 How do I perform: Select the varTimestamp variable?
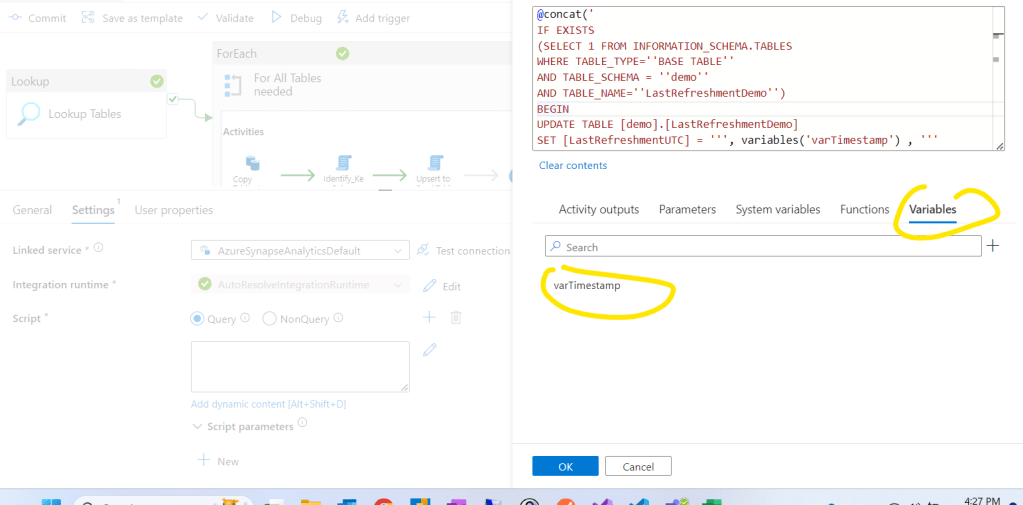[587, 285]
